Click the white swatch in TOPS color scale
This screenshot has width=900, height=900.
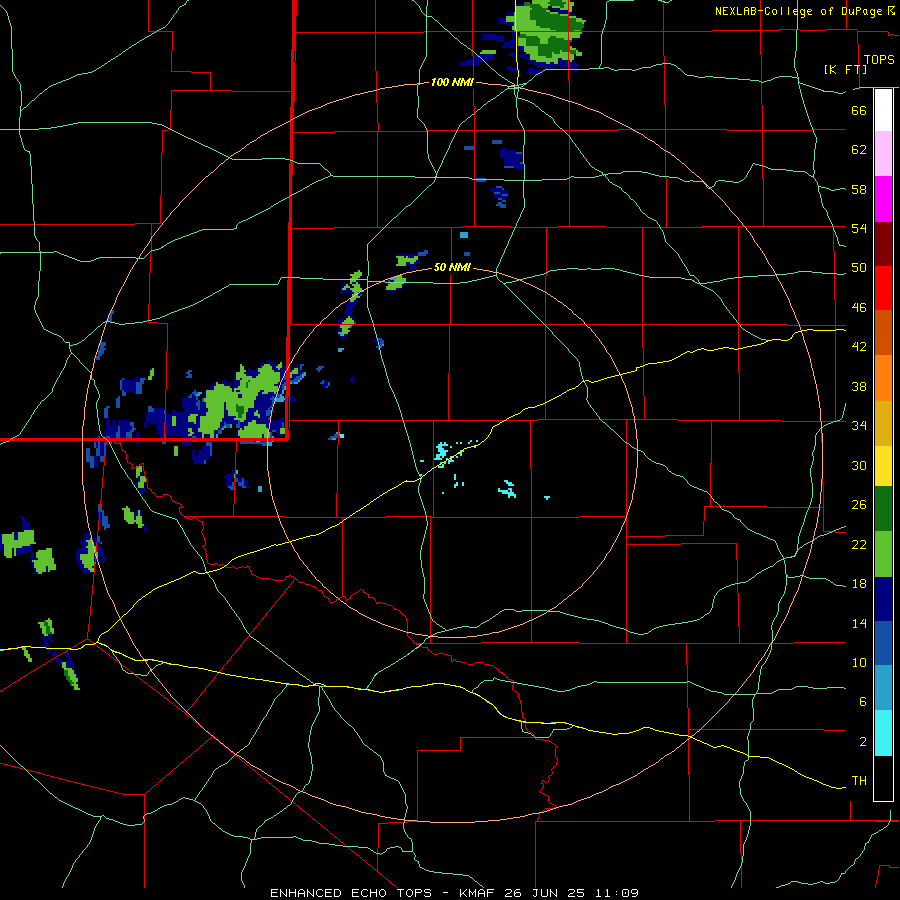883,110
